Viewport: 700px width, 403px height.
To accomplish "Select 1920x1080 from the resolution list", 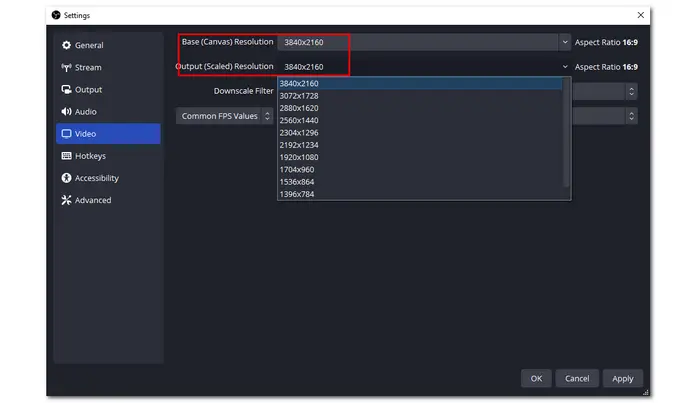I will pyautogui.click(x=300, y=158).
